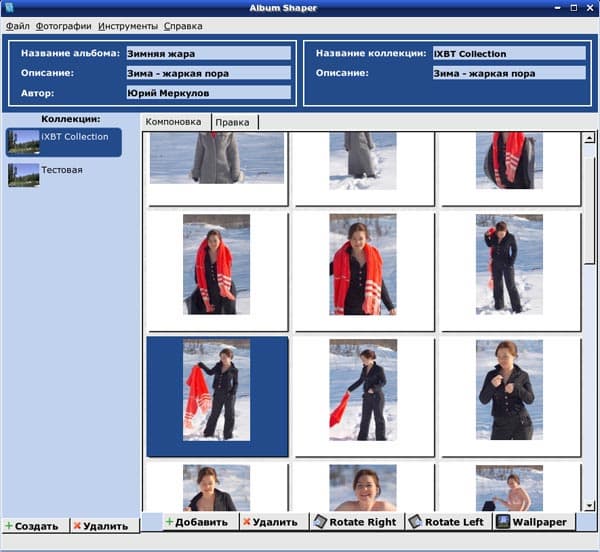Click the Wallpaper monitor icon
The width and height of the screenshot is (600, 552).
[502, 521]
